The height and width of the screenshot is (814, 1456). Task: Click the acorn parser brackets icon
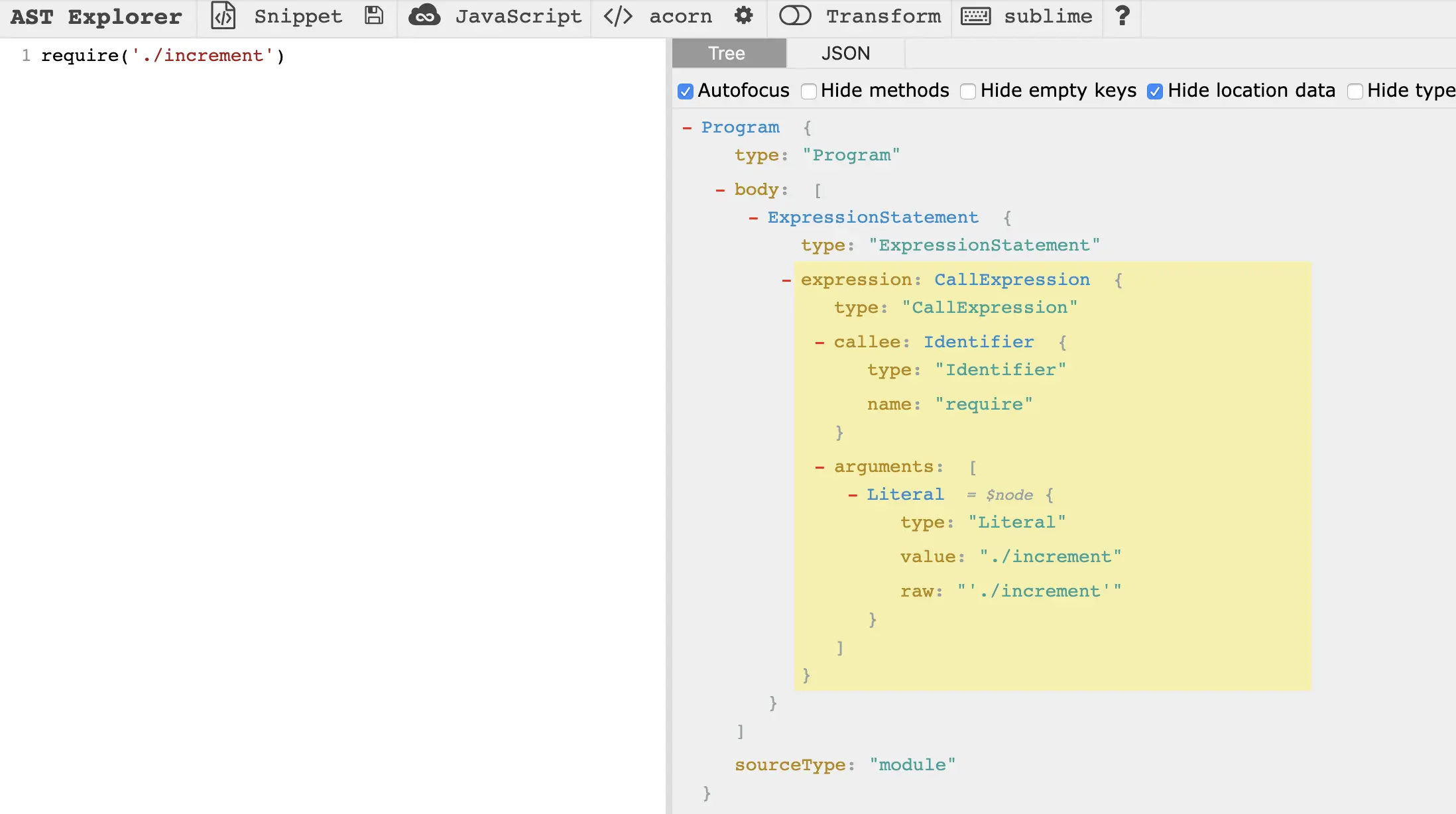click(x=618, y=16)
